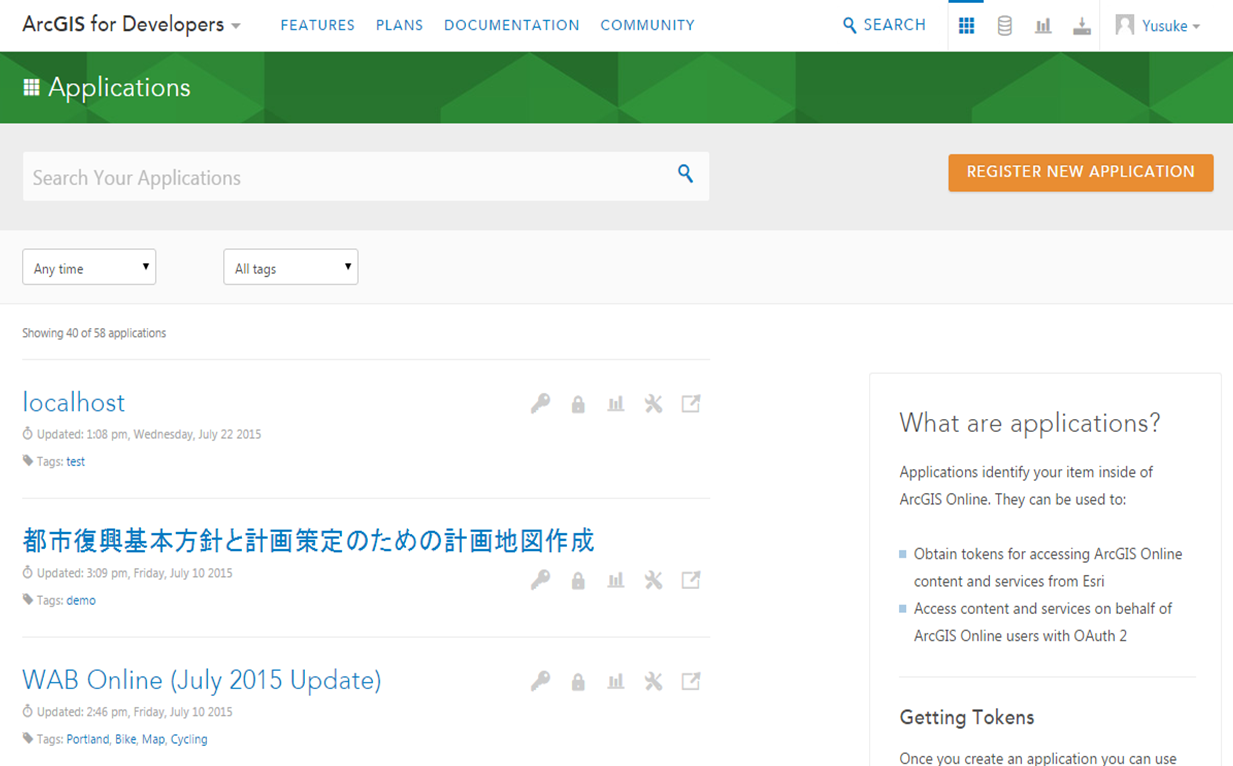Click wrench icon for WAB Online application

click(x=653, y=682)
